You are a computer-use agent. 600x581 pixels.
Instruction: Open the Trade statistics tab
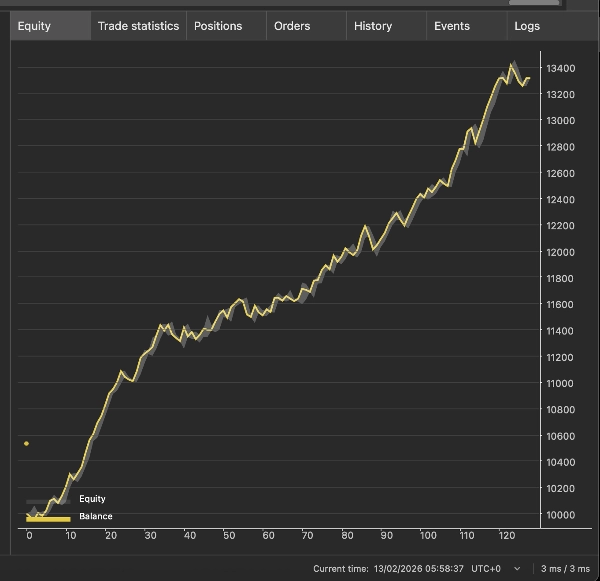click(138, 26)
